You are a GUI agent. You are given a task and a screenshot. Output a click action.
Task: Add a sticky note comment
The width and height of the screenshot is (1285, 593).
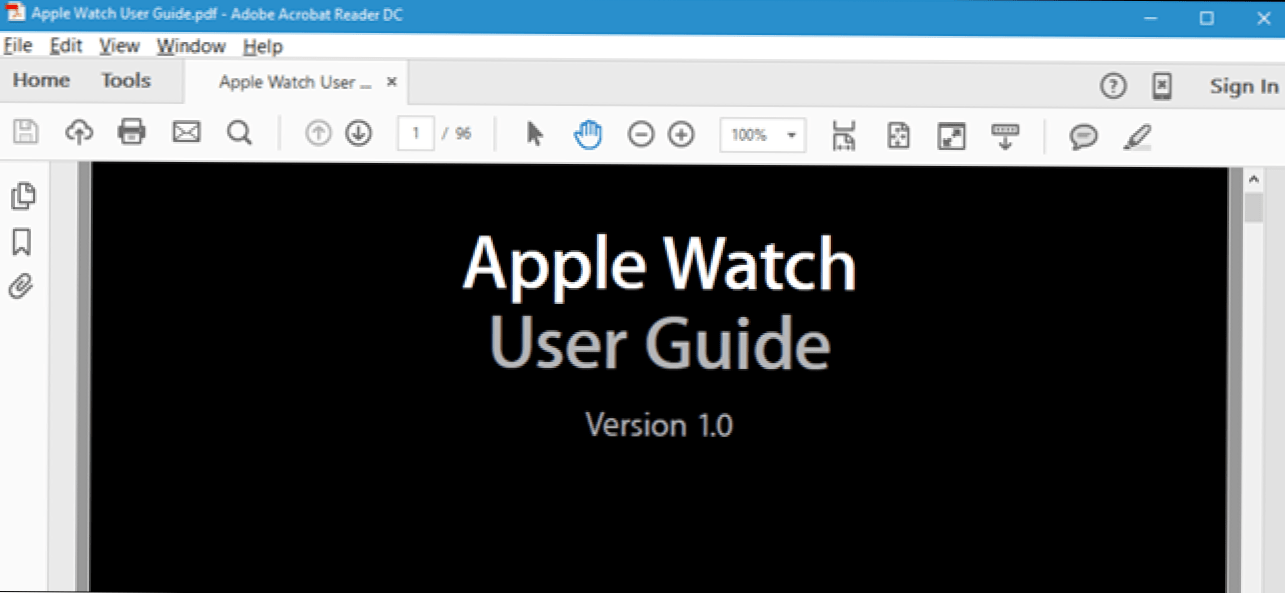1083,136
